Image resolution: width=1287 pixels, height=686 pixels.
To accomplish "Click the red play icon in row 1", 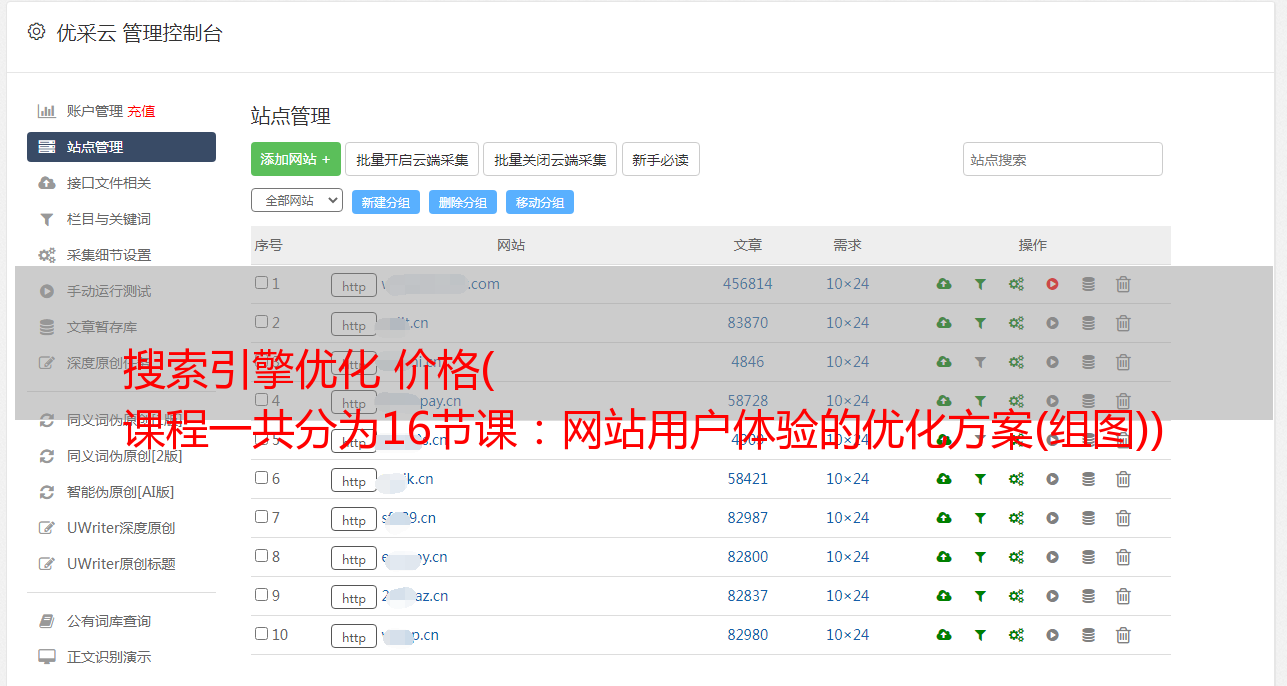I will point(1052,284).
